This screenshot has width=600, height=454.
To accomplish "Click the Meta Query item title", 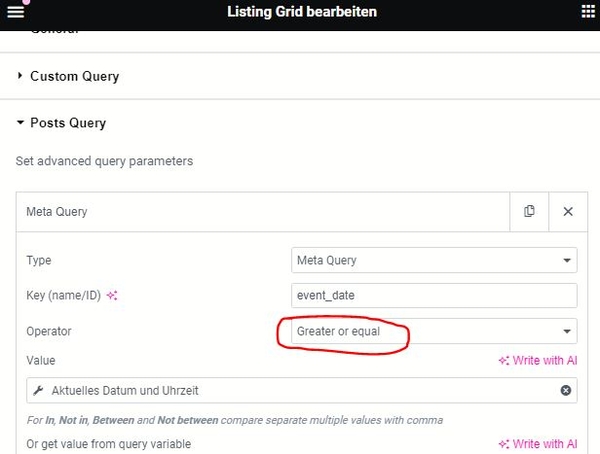I will (x=57, y=212).
